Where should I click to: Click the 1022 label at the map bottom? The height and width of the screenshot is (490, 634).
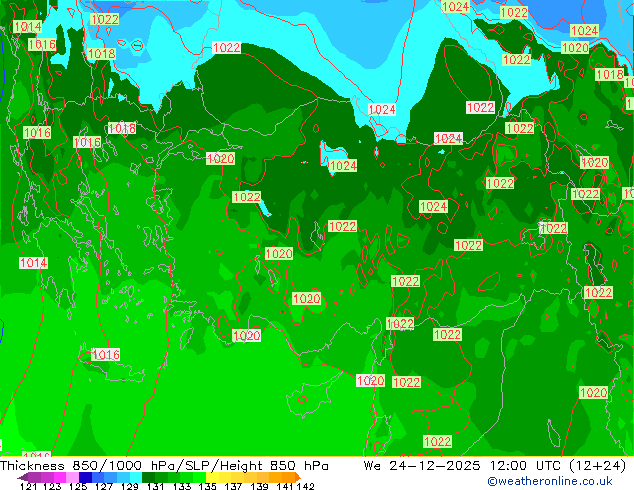click(x=437, y=442)
